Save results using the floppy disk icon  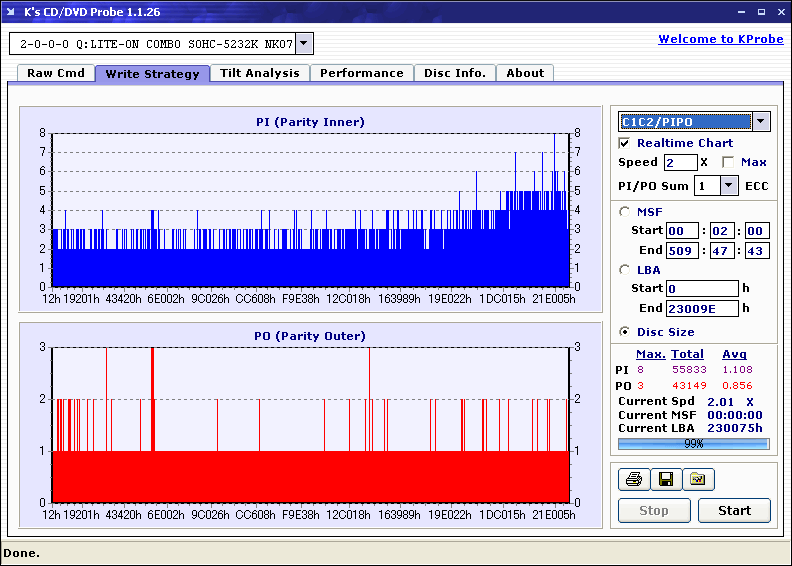(665, 480)
